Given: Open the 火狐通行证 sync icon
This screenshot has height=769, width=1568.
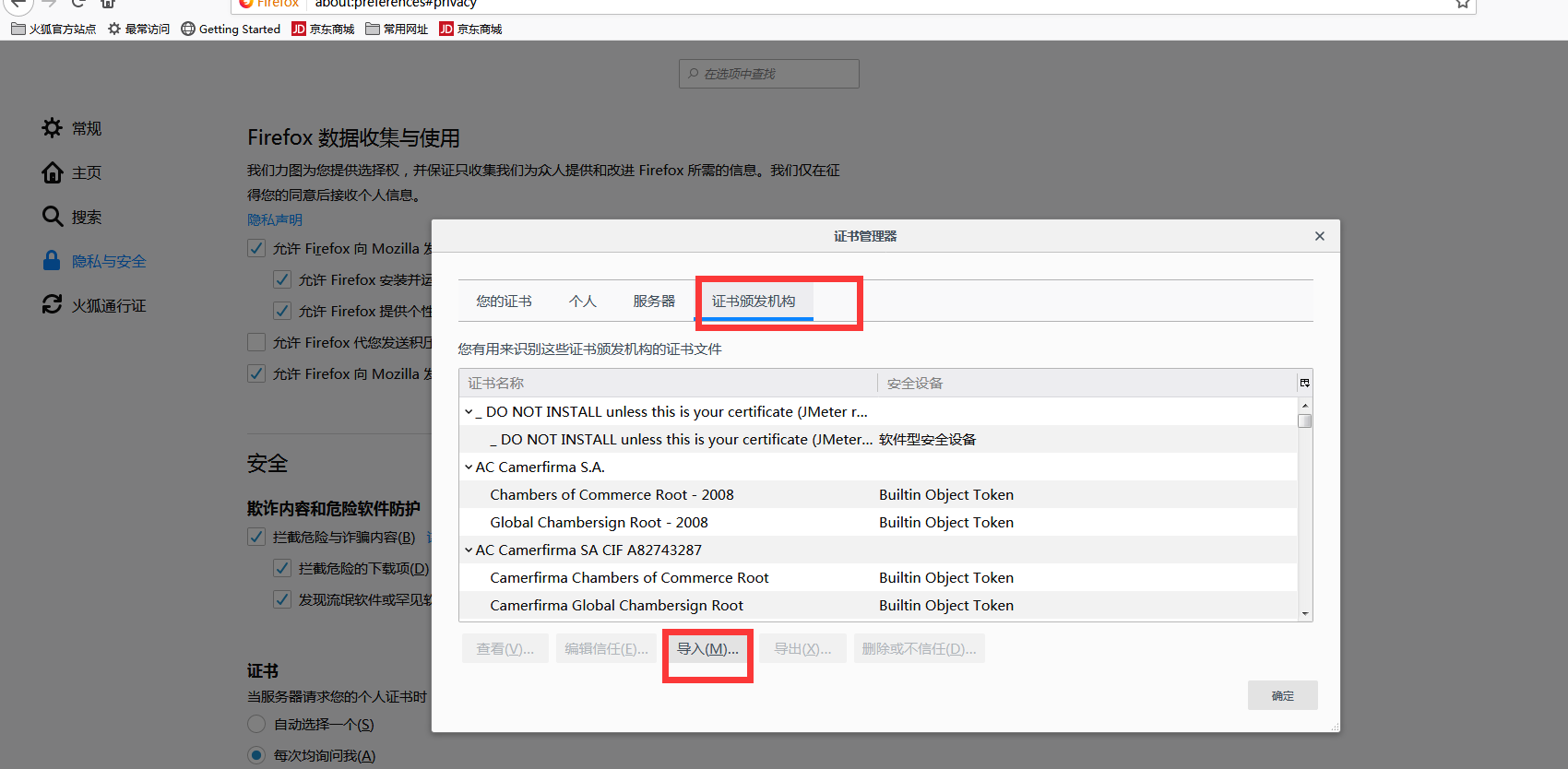Looking at the screenshot, I should point(53,304).
